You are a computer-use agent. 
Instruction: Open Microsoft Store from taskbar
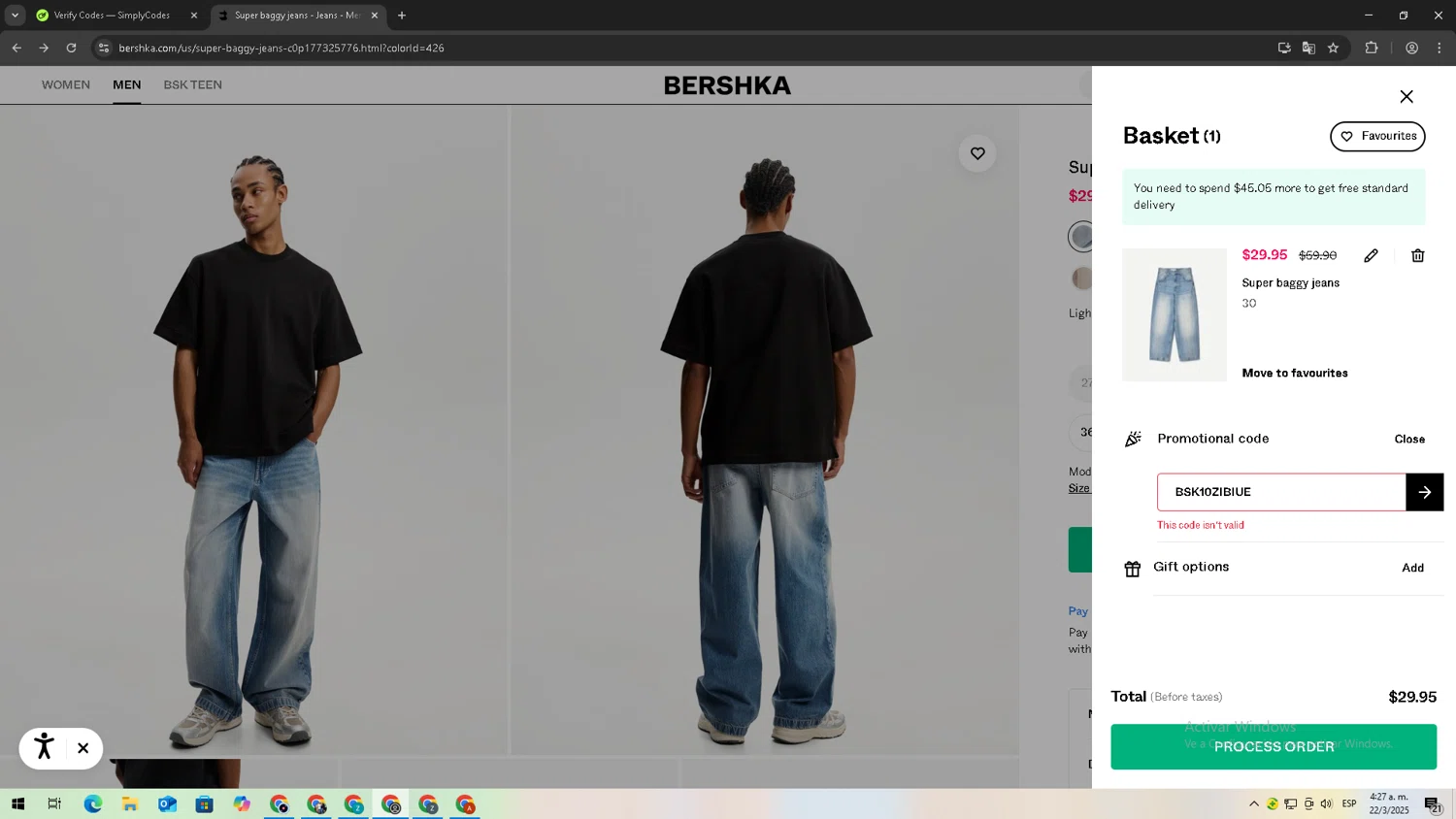tap(204, 804)
